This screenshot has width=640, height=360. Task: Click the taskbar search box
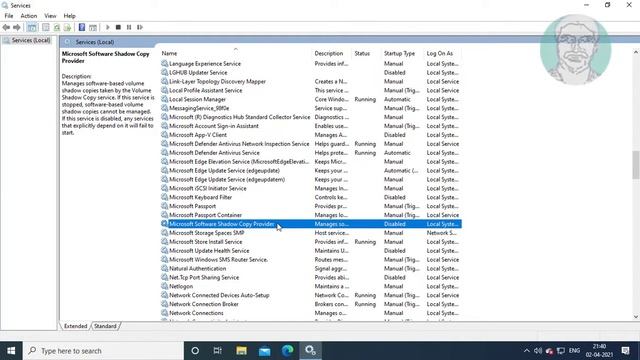pyautogui.click(x=103, y=351)
